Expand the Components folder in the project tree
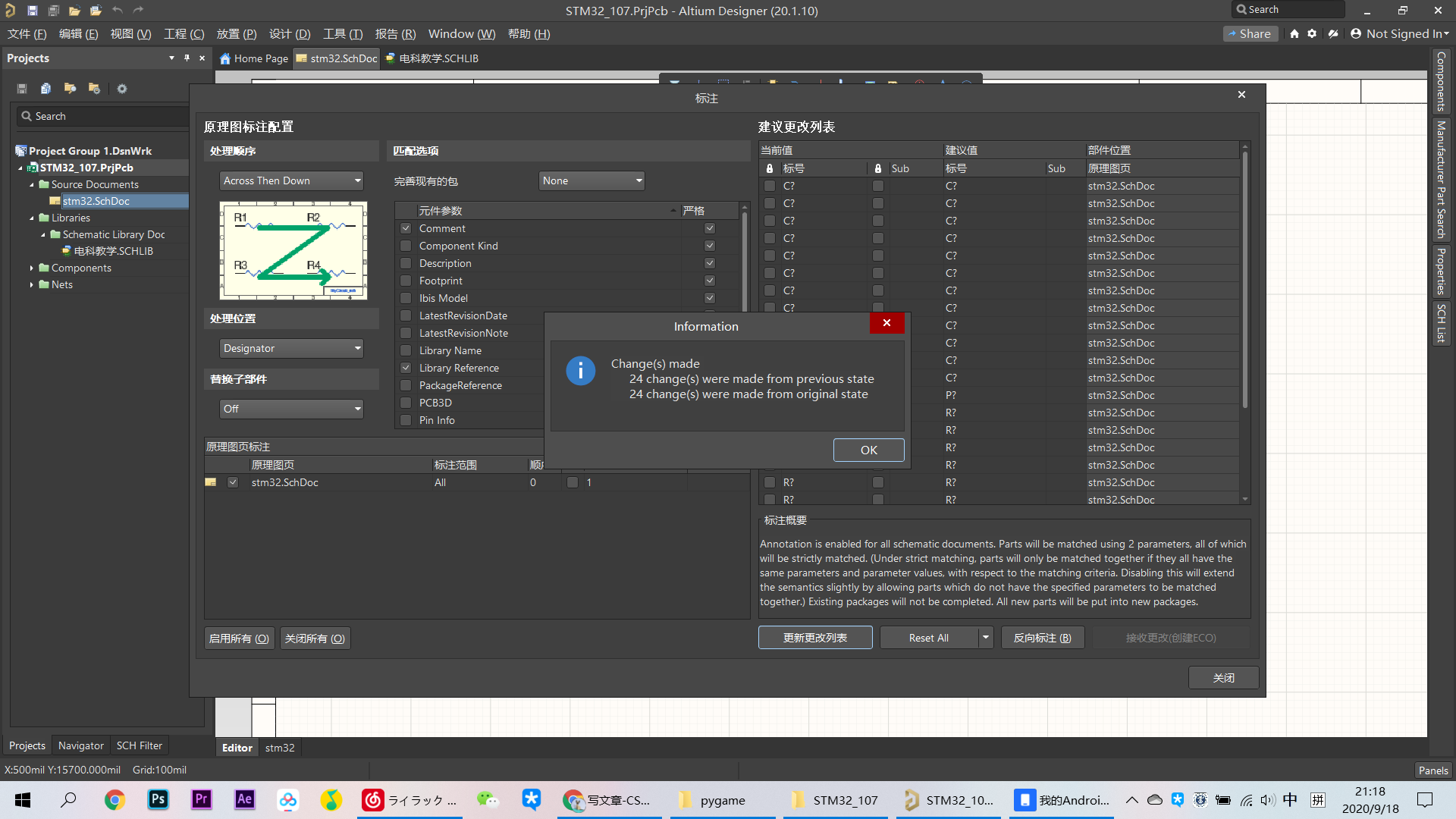 (31, 268)
